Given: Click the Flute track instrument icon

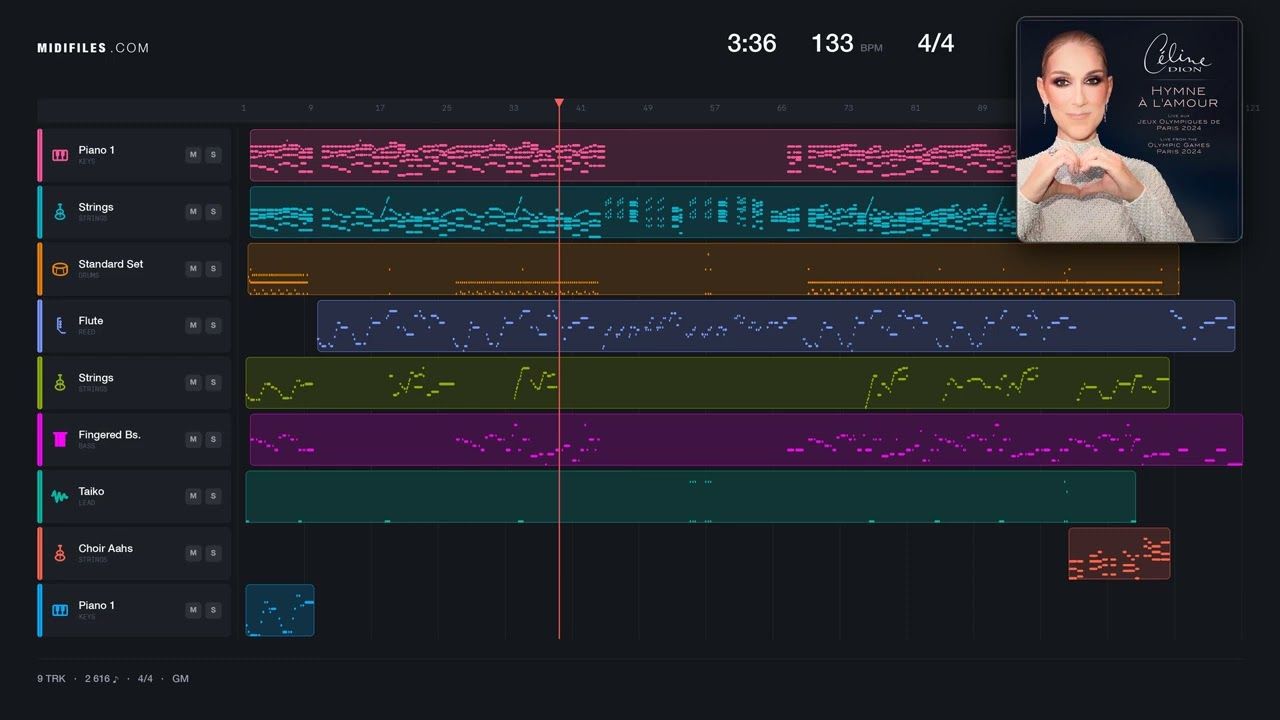Looking at the screenshot, I should click(x=60, y=326).
